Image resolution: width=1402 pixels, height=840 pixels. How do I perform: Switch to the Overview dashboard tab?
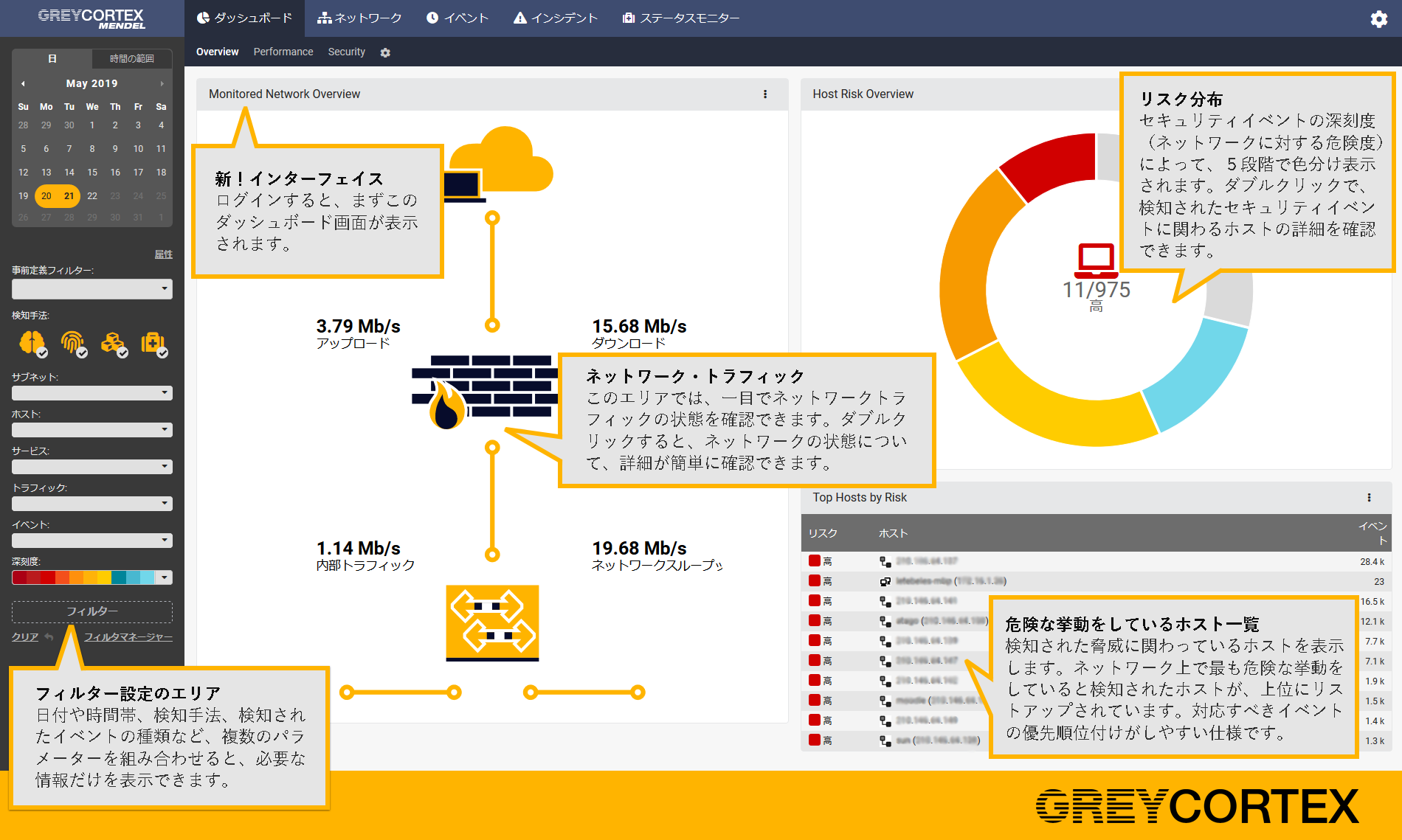217,52
